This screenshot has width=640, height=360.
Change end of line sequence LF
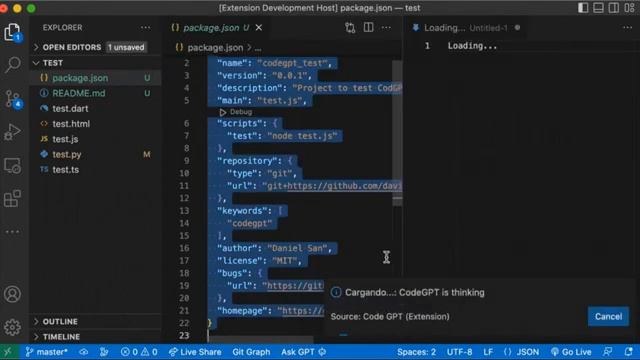pyautogui.click(x=488, y=352)
